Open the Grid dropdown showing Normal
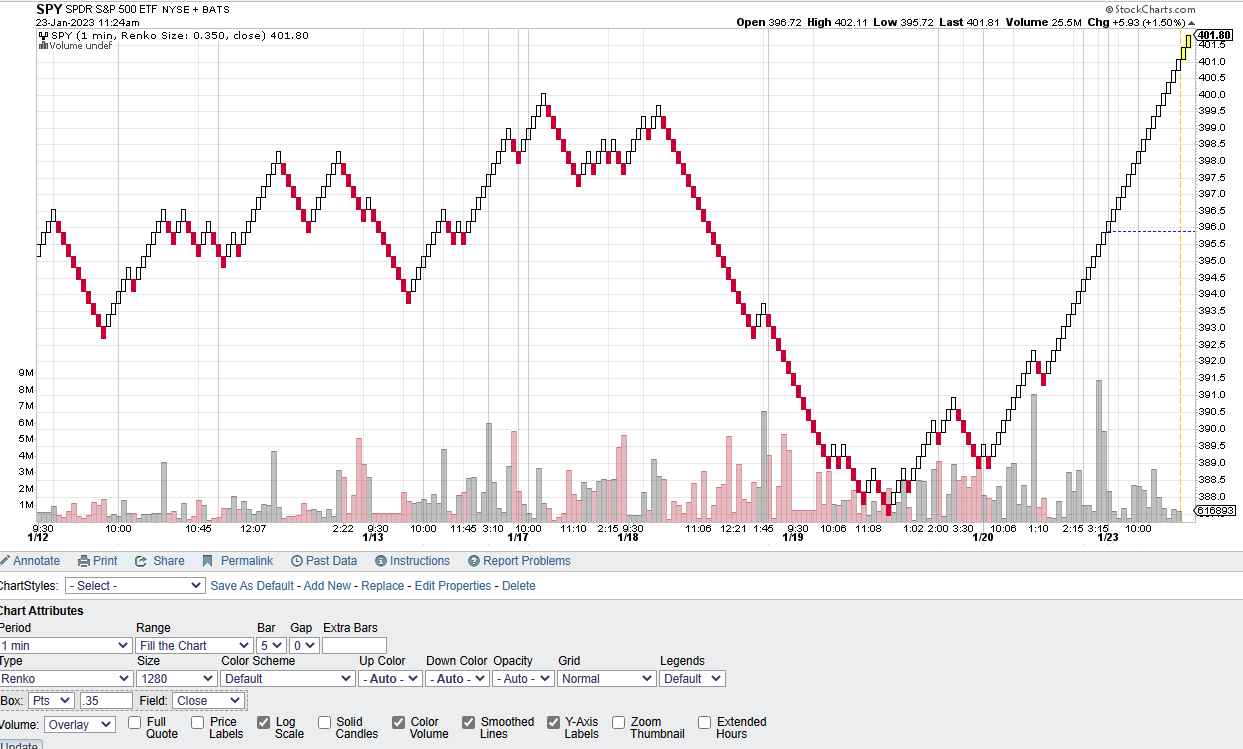The height and width of the screenshot is (749, 1243). point(606,678)
